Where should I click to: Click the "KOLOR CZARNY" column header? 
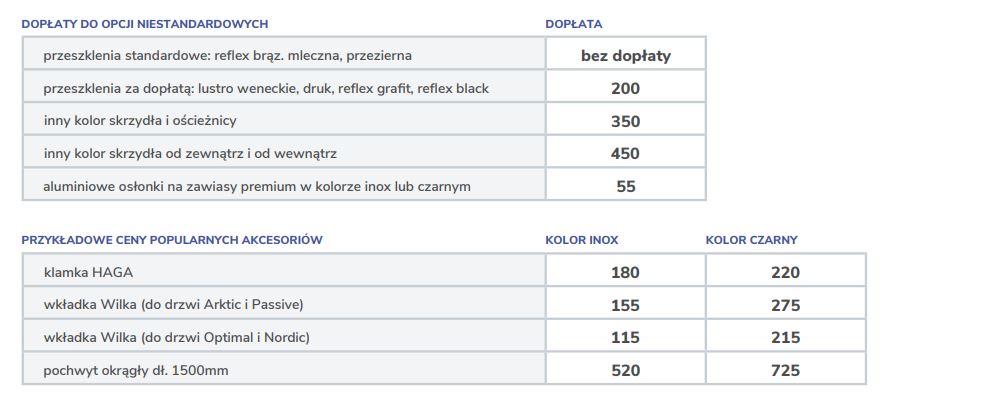[x=751, y=240]
